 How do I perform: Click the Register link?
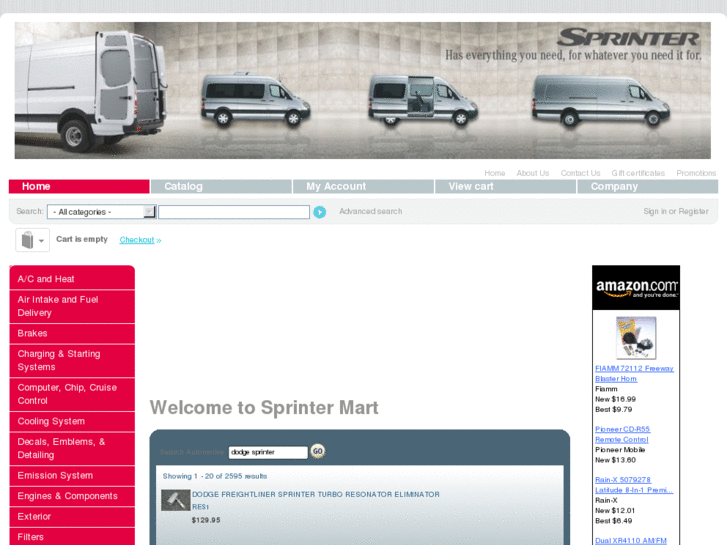tap(693, 211)
